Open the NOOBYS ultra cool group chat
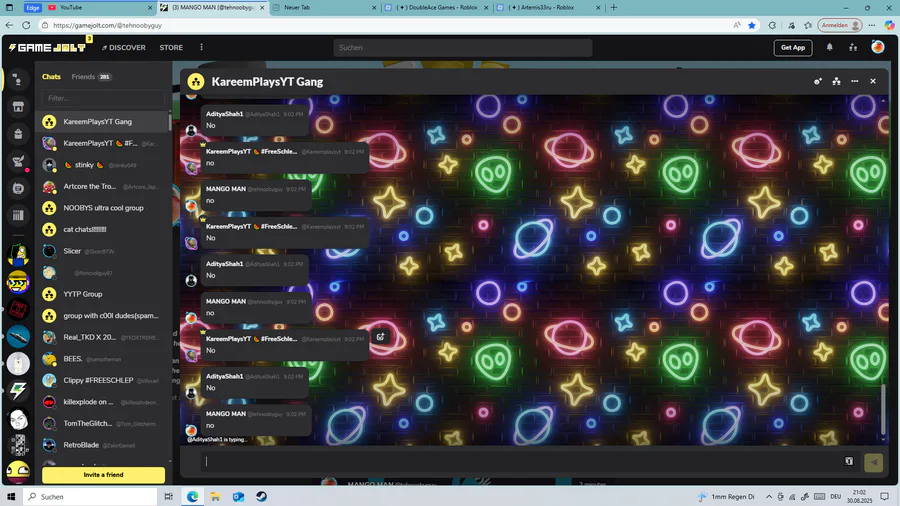This screenshot has width=900, height=506. [103, 208]
